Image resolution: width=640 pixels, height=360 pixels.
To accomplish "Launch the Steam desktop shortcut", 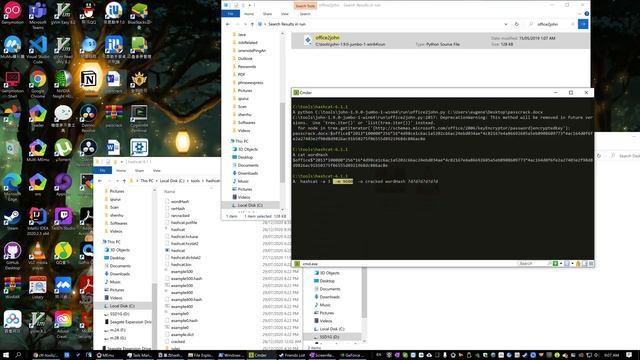I will (x=12, y=220).
